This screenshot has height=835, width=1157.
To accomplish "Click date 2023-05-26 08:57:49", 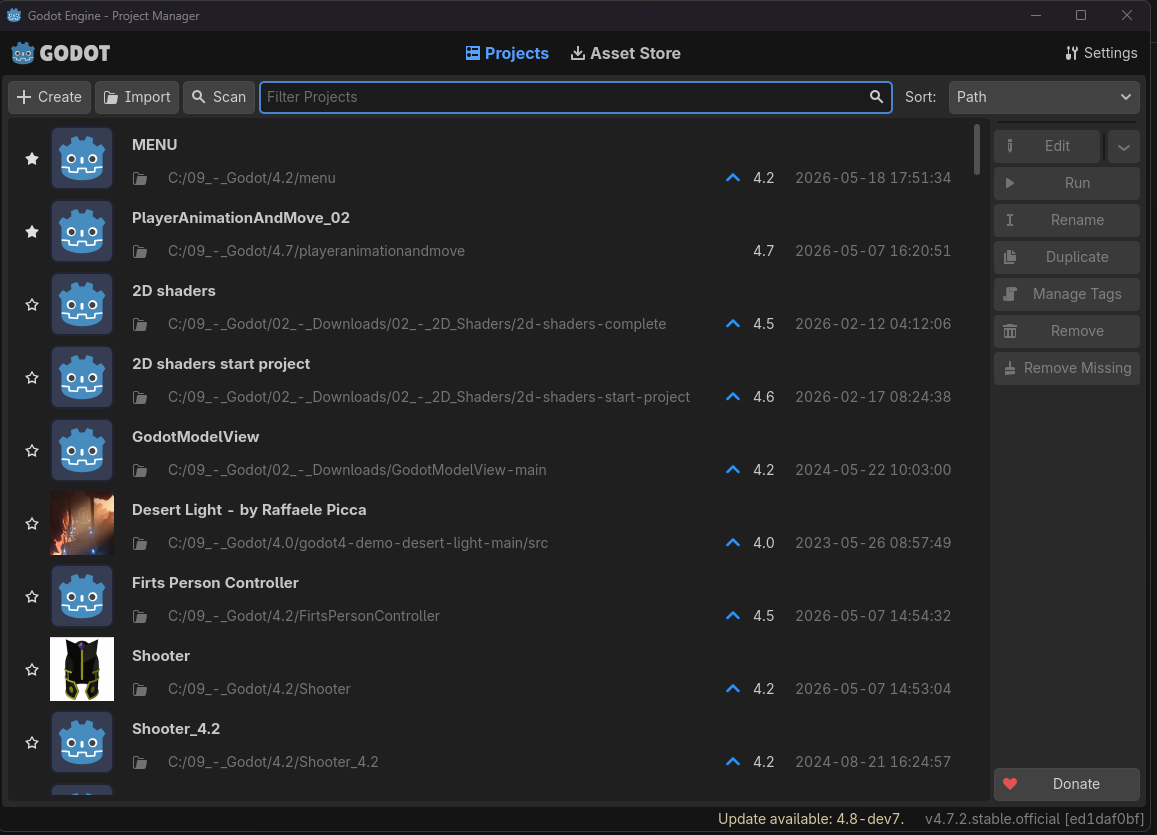I will (873, 543).
